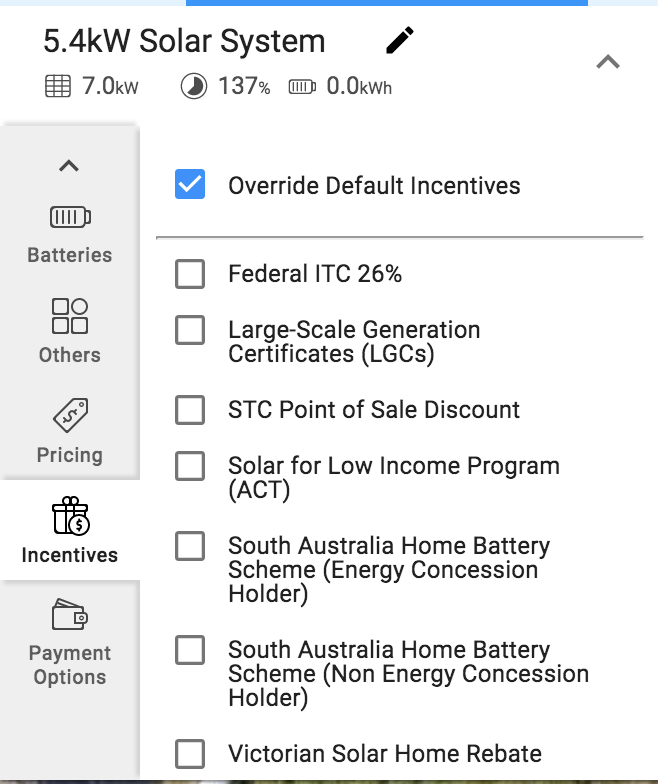
Task: Enable the Federal ITC 26% incentive
Action: click(x=190, y=274)
